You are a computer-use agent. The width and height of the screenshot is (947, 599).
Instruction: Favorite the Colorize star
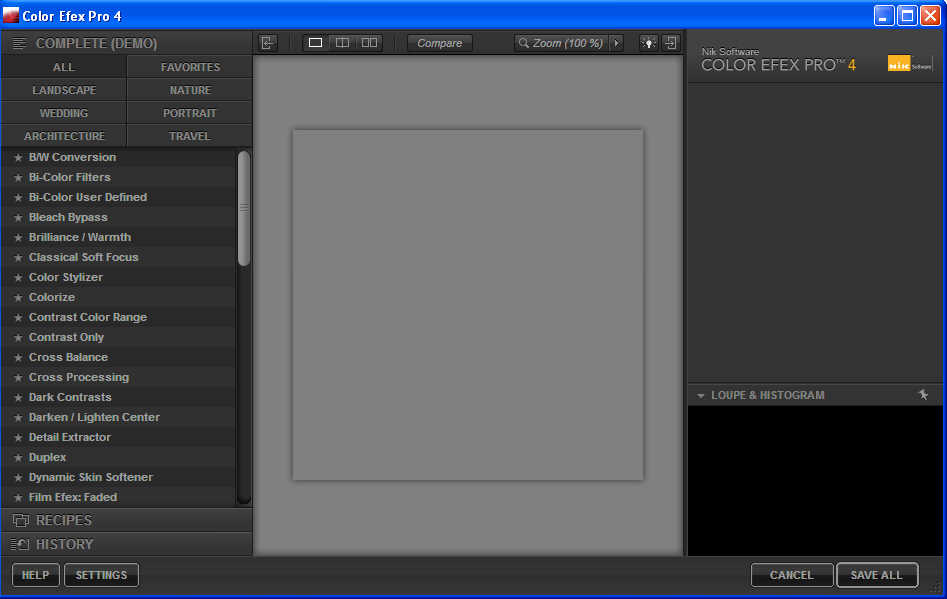(x=18, y=298)
